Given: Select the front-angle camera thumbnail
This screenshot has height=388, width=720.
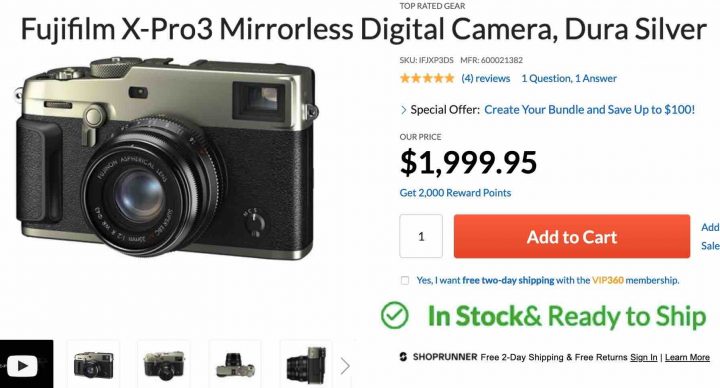Looking at the screenshot, I should (93, 366).
